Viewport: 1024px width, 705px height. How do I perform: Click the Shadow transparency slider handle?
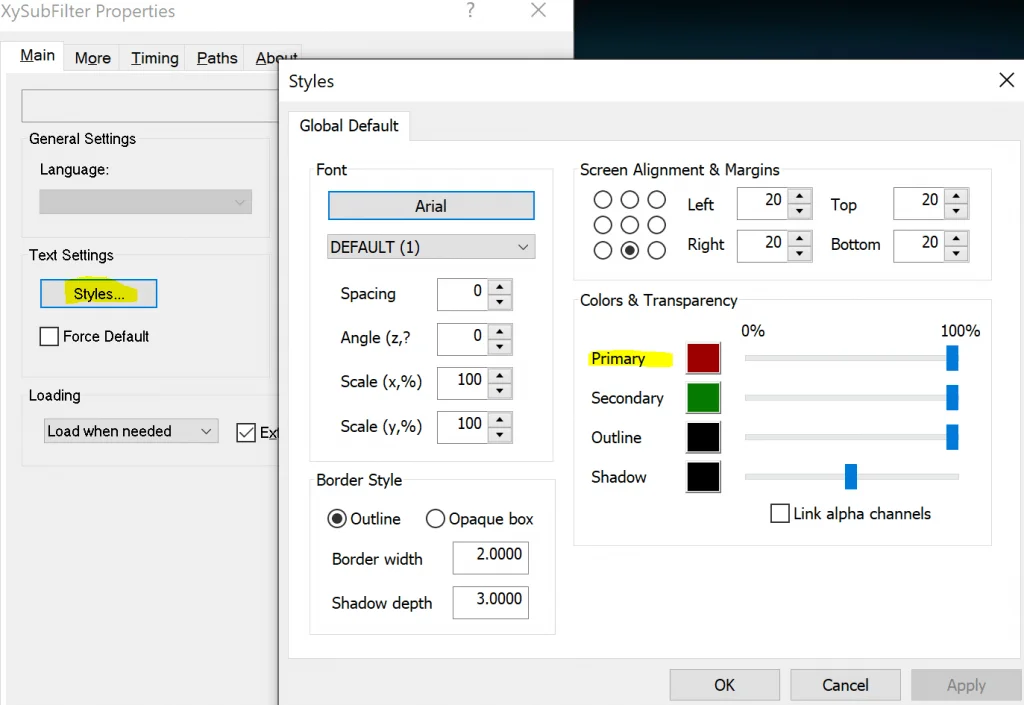click(x=851, y=477)
